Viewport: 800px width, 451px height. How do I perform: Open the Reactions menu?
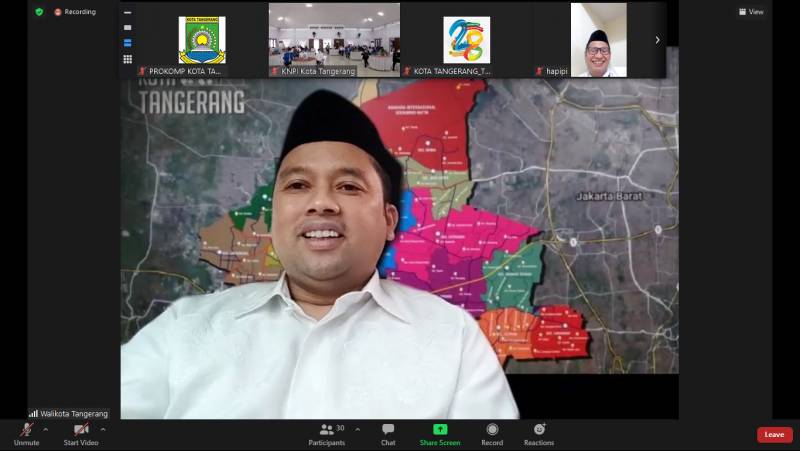[539, 431]
